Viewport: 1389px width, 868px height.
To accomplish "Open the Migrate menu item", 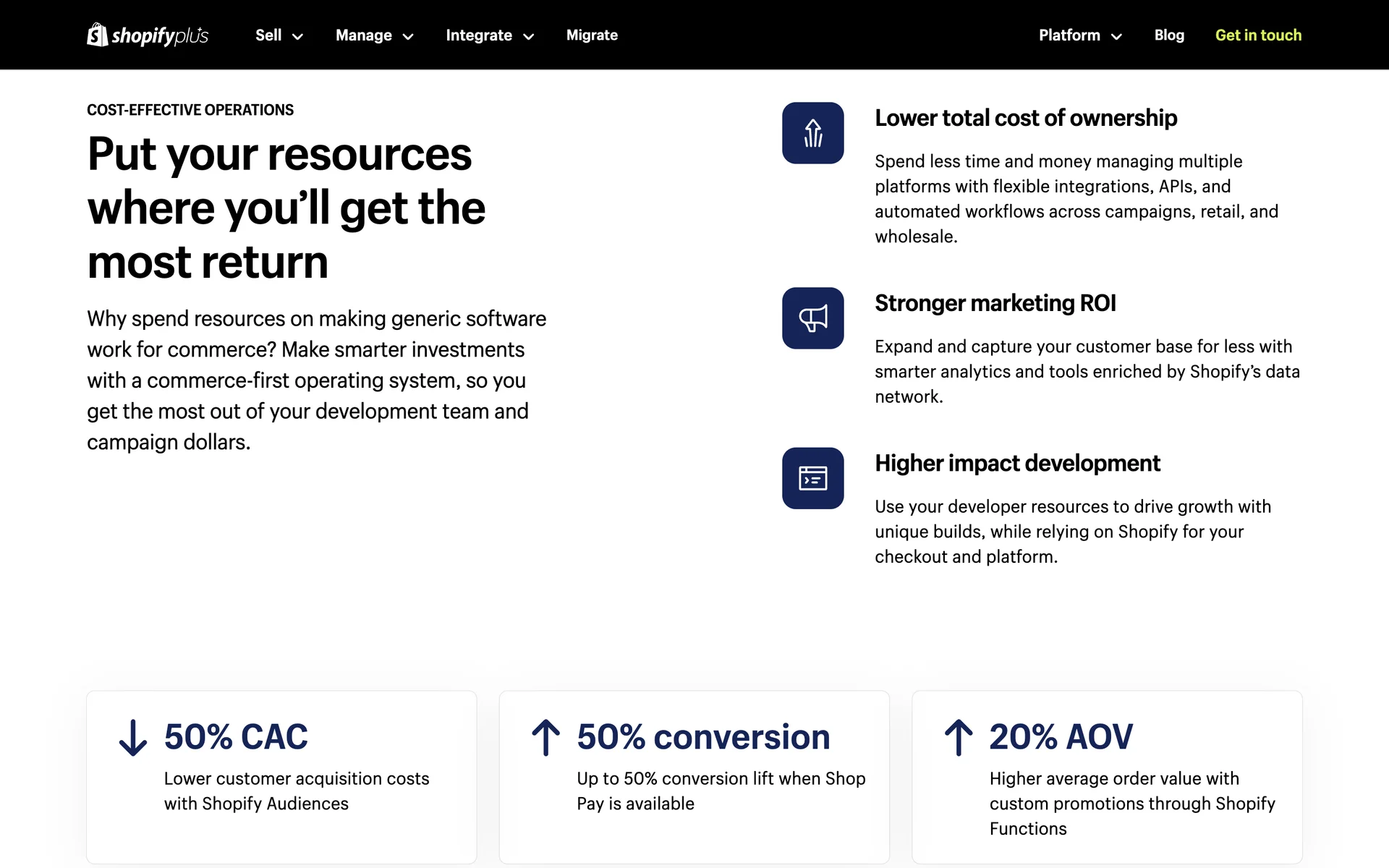I will 592,35.
